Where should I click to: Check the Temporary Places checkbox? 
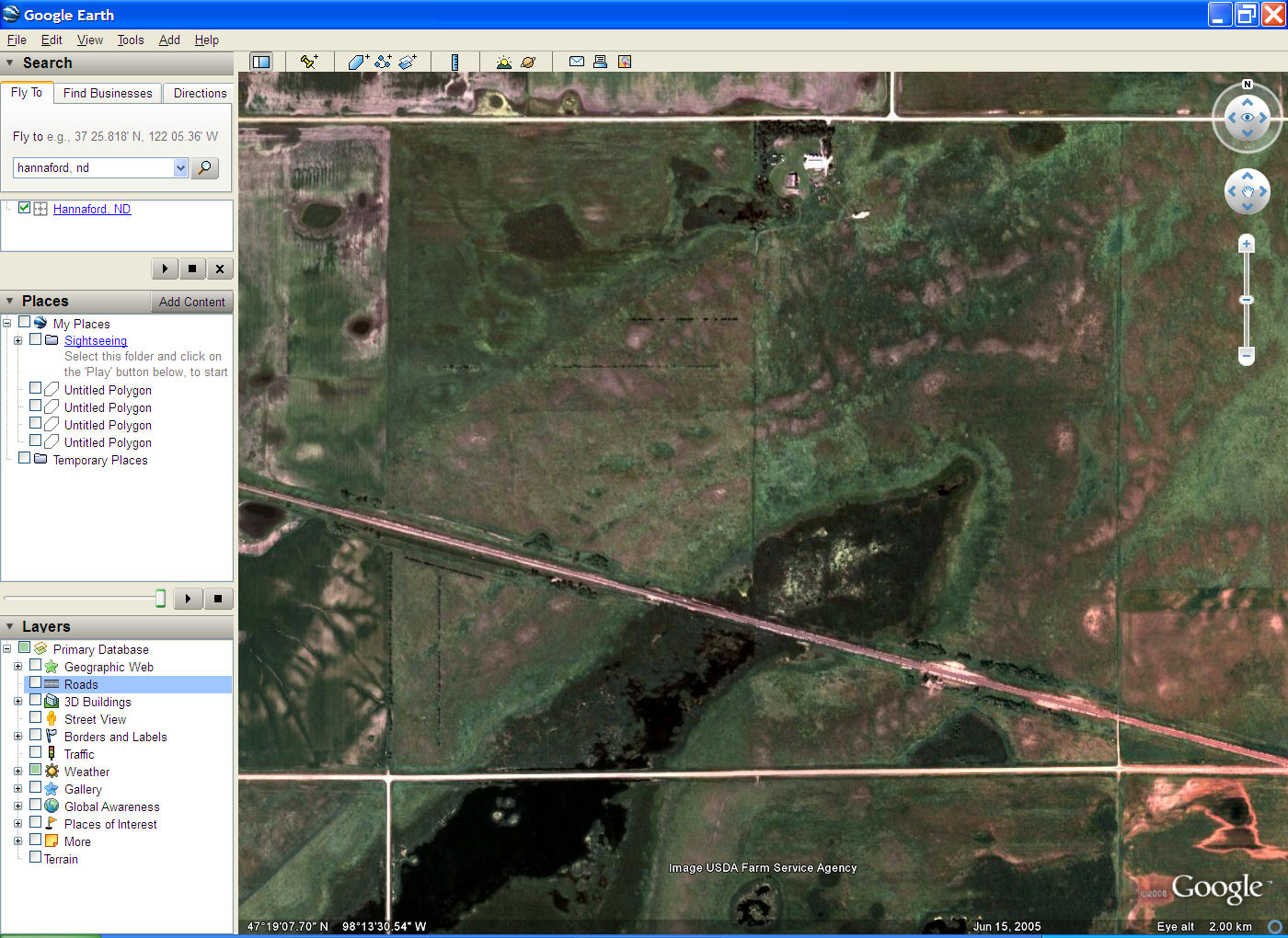pyautogui.click(x=25, y=459)
